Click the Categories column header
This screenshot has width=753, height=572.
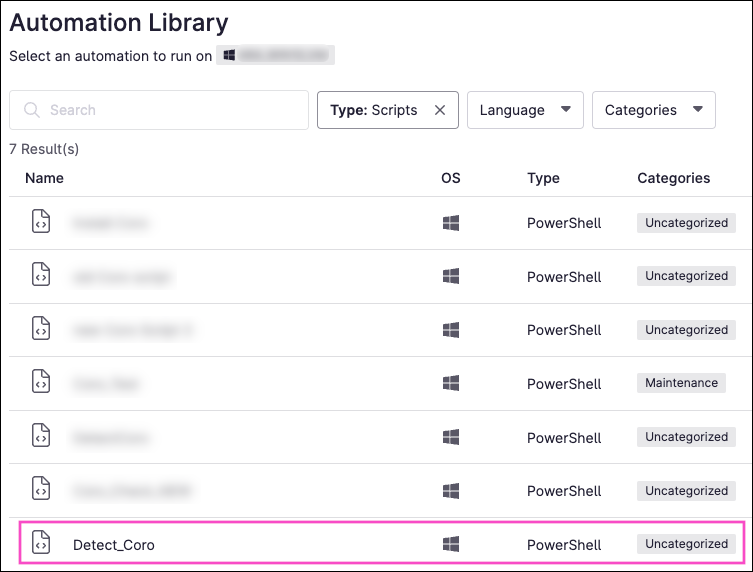click(673, 178)
